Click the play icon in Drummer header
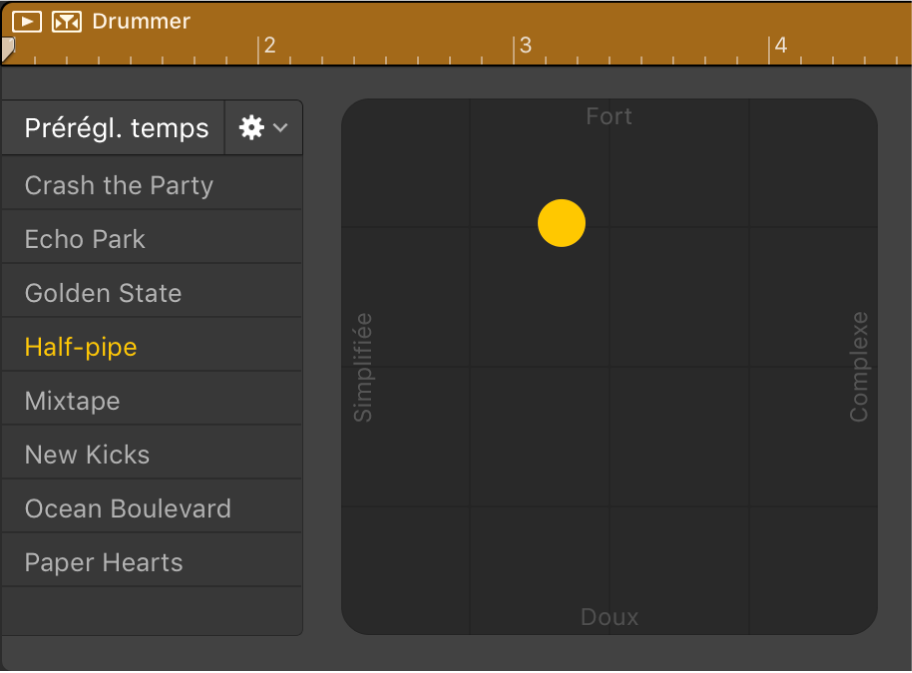The height and width of the screenshot is (673, 912). pyautogui.click(x=27, y=21)
